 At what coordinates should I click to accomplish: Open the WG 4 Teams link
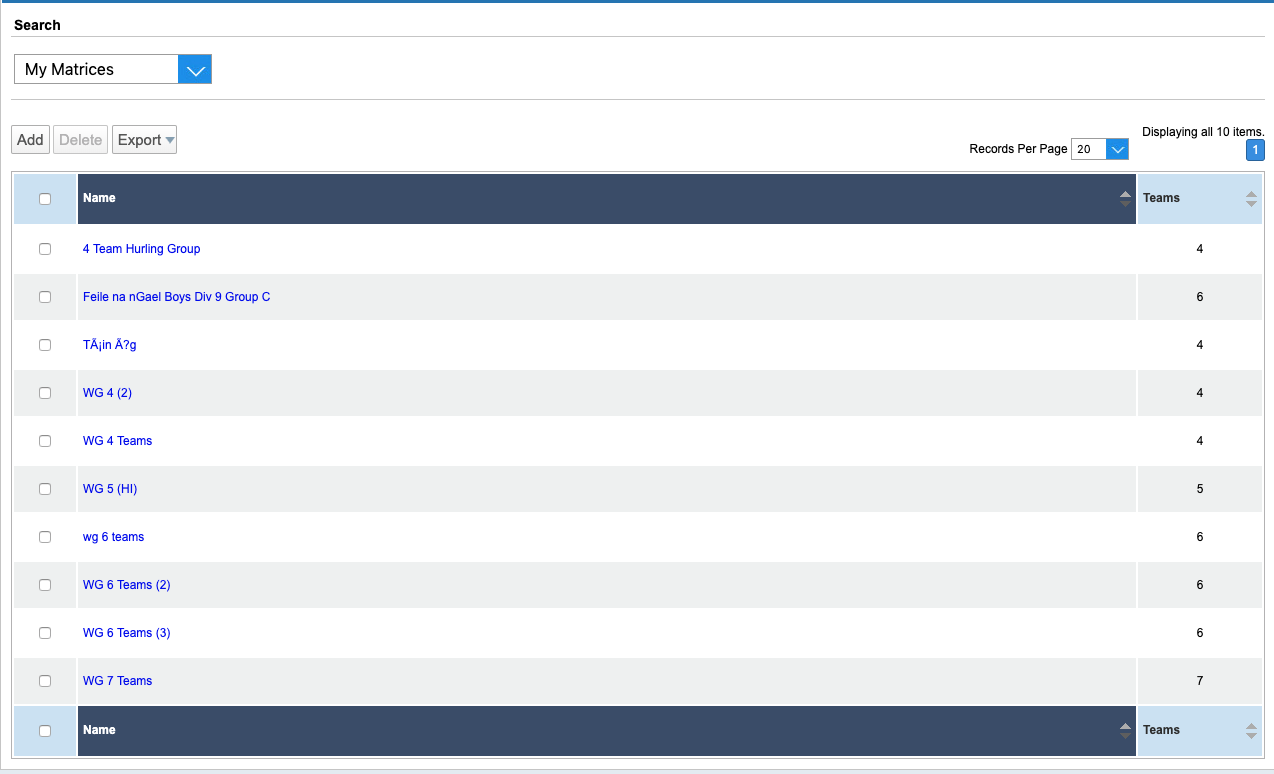(x=117, y=441)
